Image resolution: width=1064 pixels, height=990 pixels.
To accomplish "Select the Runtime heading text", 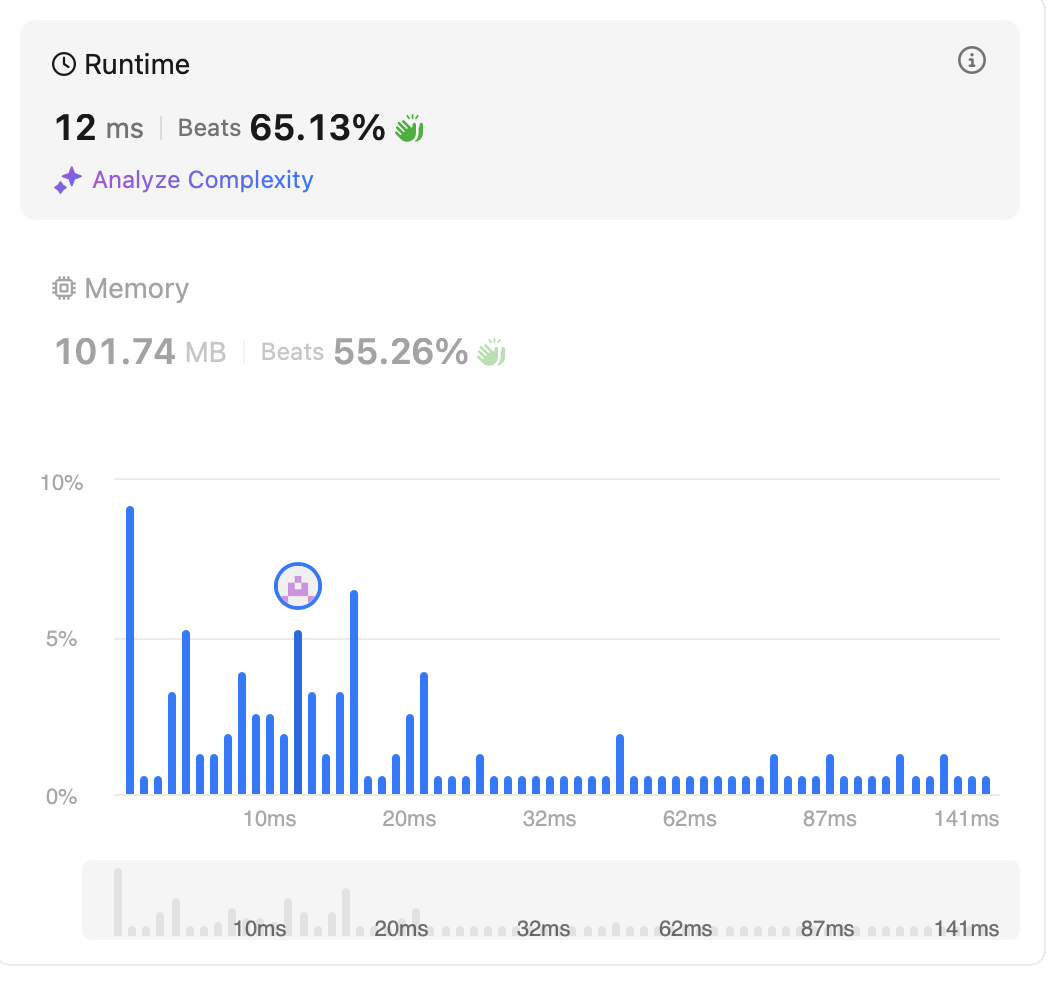I will tap(137, 65).
